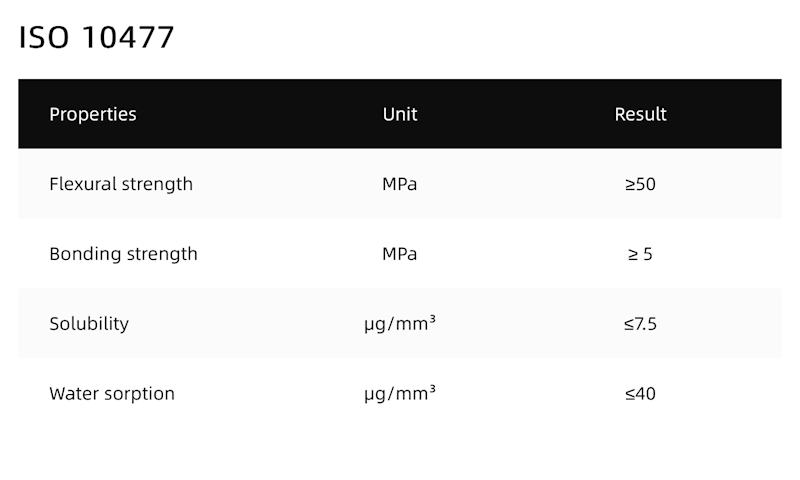Select the Bonding strength property cell
This screenshot has height=480, width=800.
[123, 254]
